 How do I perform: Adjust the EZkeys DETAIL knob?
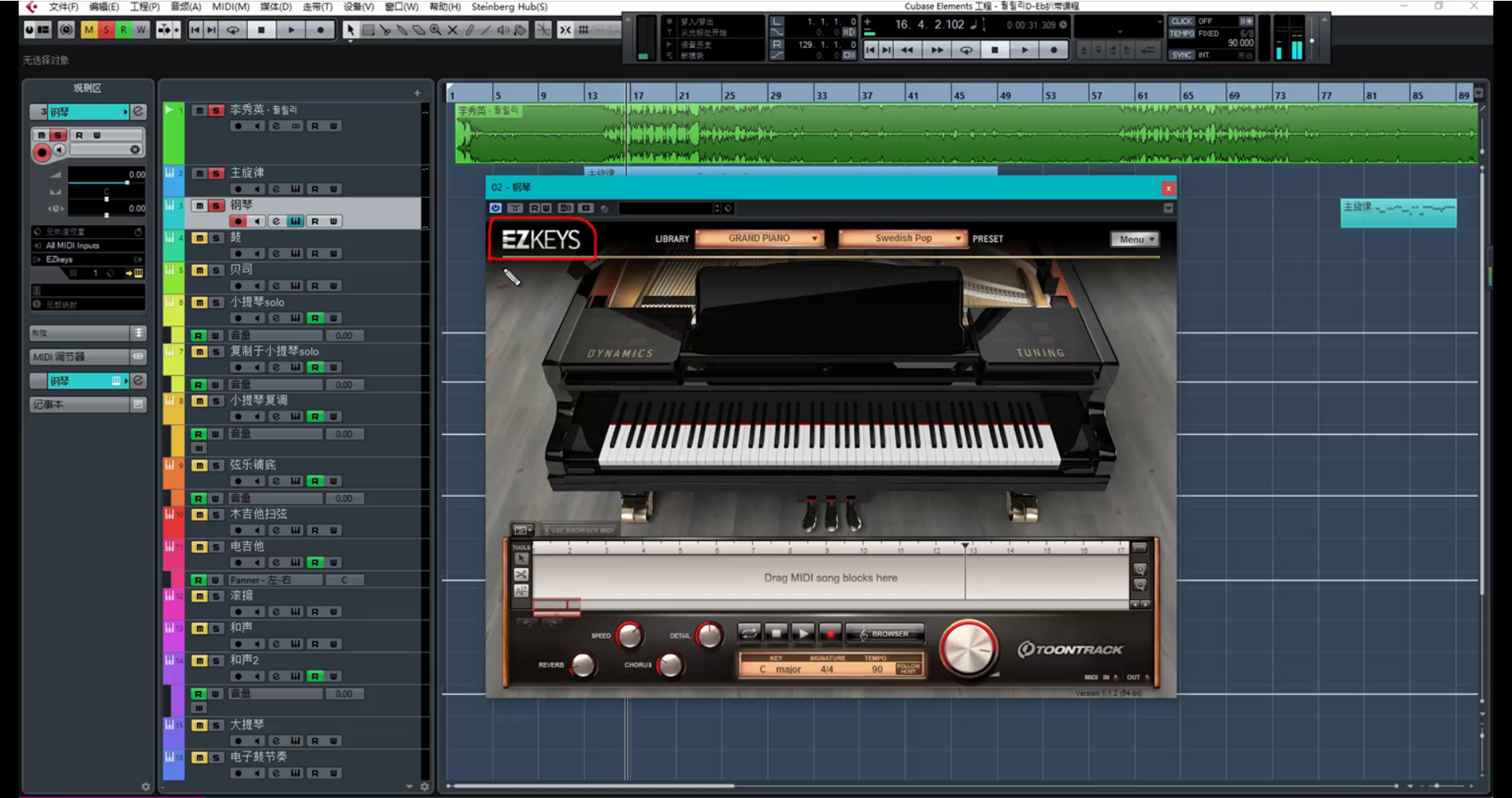[x=710, y=635]
